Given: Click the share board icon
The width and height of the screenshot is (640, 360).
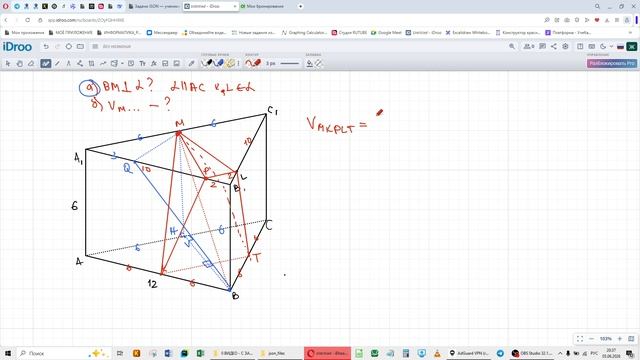Looking at the screenshot, I should point(553,47).
